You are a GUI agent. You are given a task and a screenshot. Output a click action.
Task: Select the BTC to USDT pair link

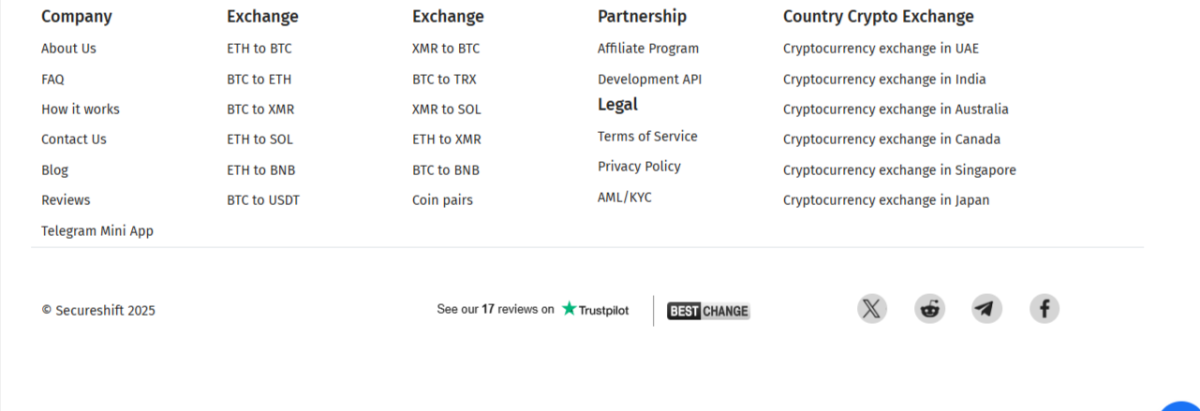tap(263, 200)
